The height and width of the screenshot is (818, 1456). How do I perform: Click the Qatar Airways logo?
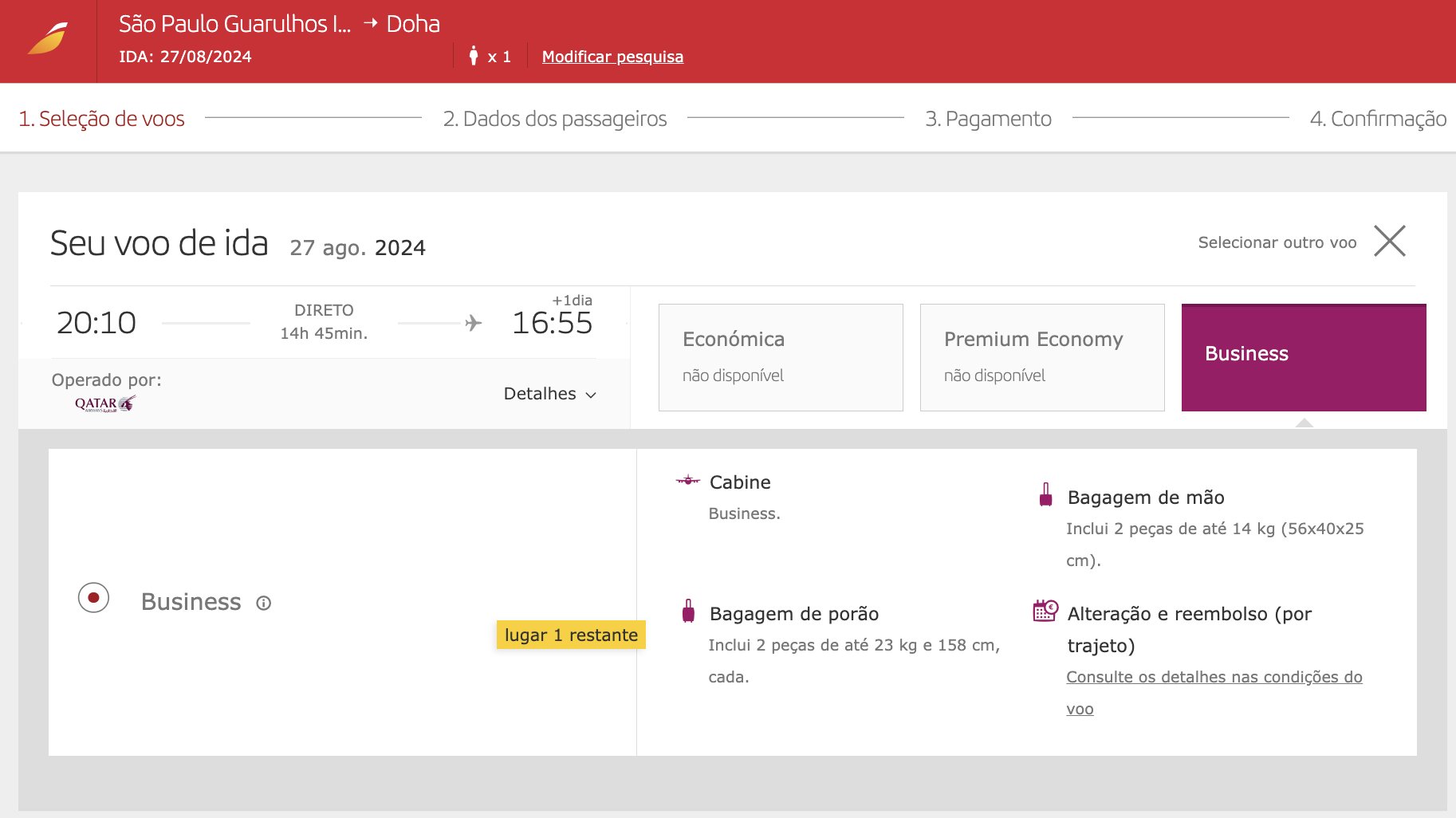(x=105, y=404)
